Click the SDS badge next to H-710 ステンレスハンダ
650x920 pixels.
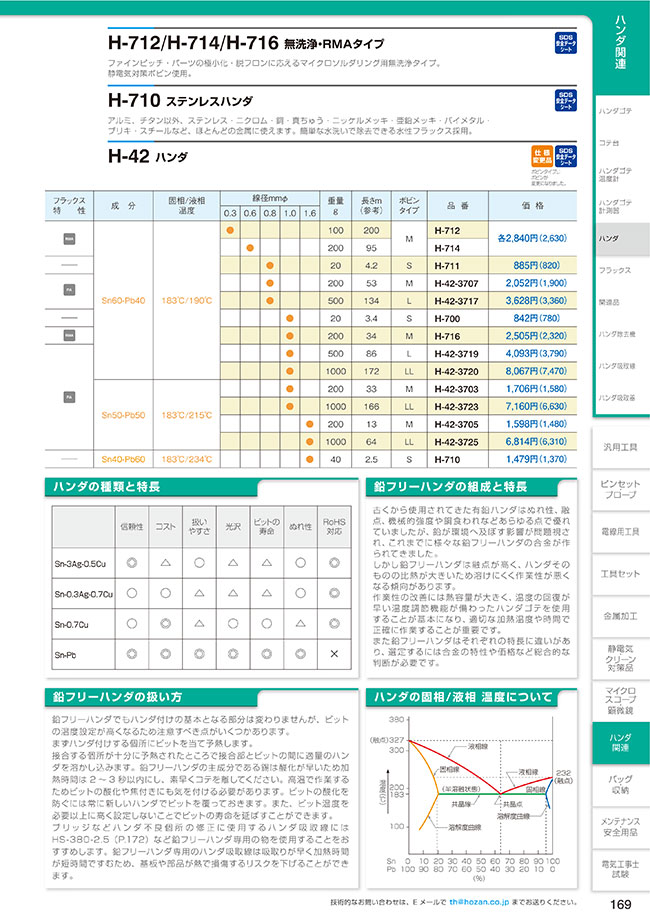(564, 102)
